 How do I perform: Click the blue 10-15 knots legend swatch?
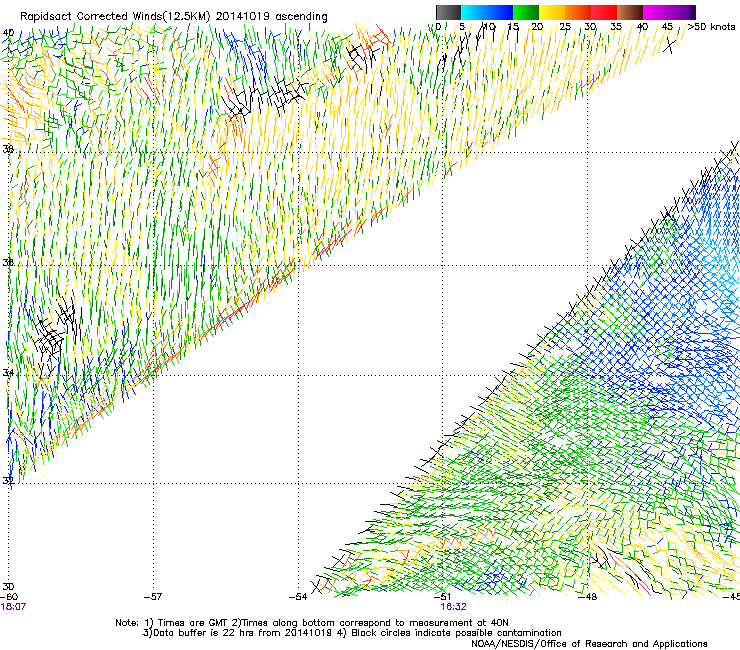[500, 12]
